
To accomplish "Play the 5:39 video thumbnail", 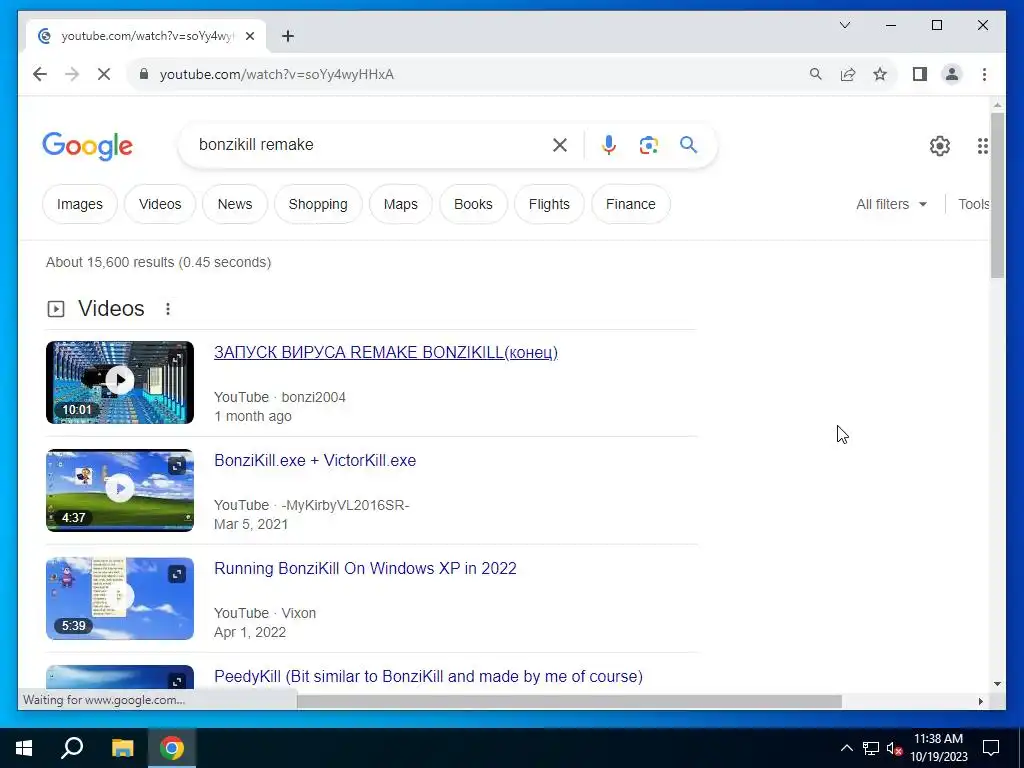I will 120,597.
